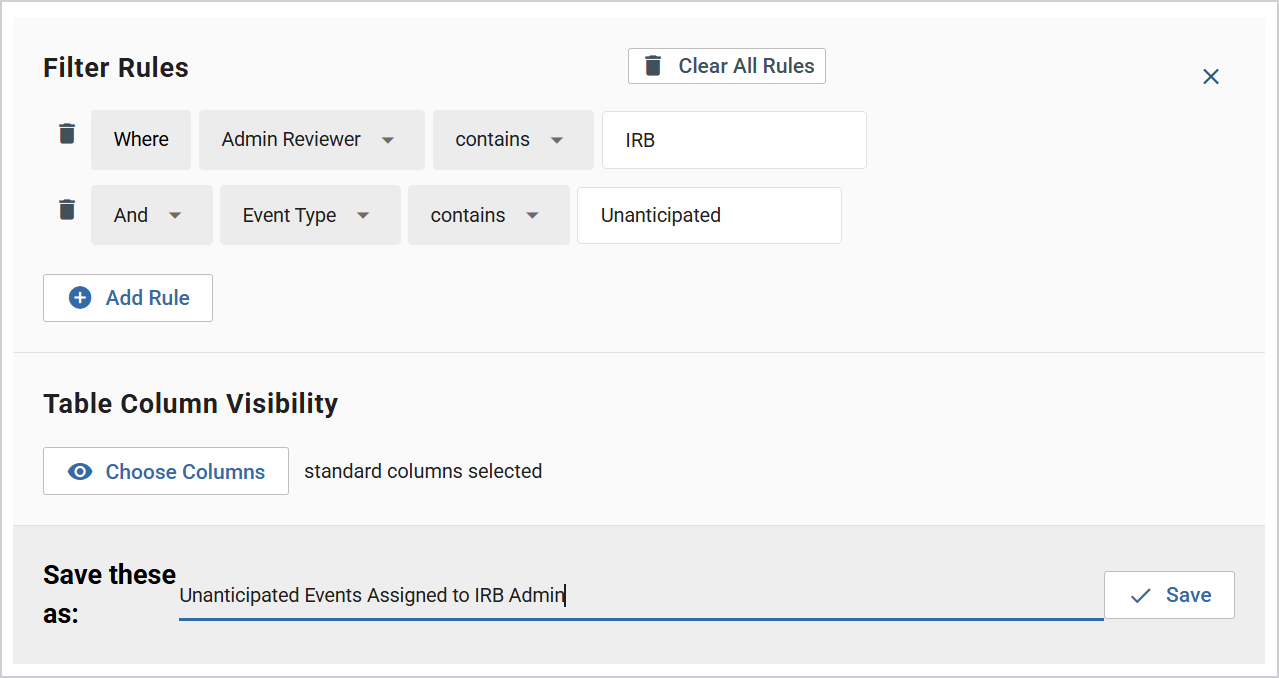This screenshot has width=1279, height=678.
Task: Close the filter panel with X
Action: 1210,77
